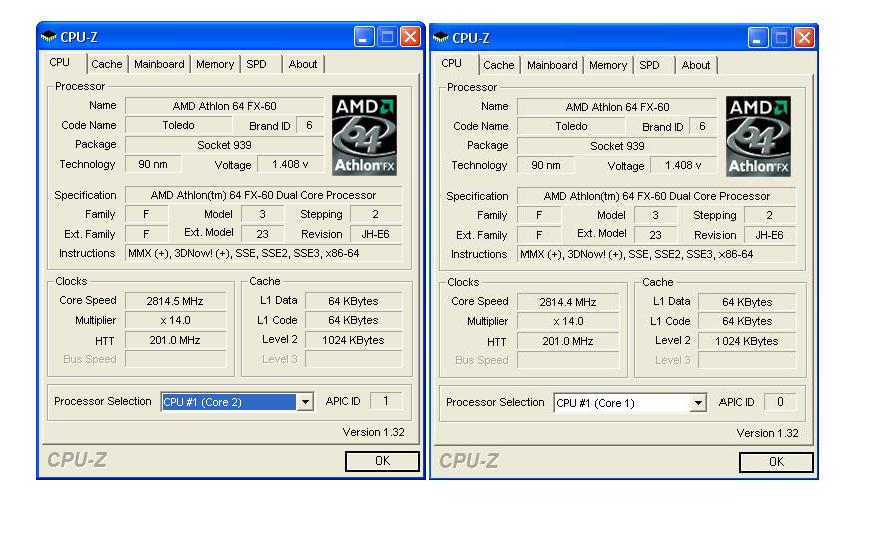The height and width of the screenshot is (533, 870).
Task: Open Memory tab in left window
Action: pos(215,64)
